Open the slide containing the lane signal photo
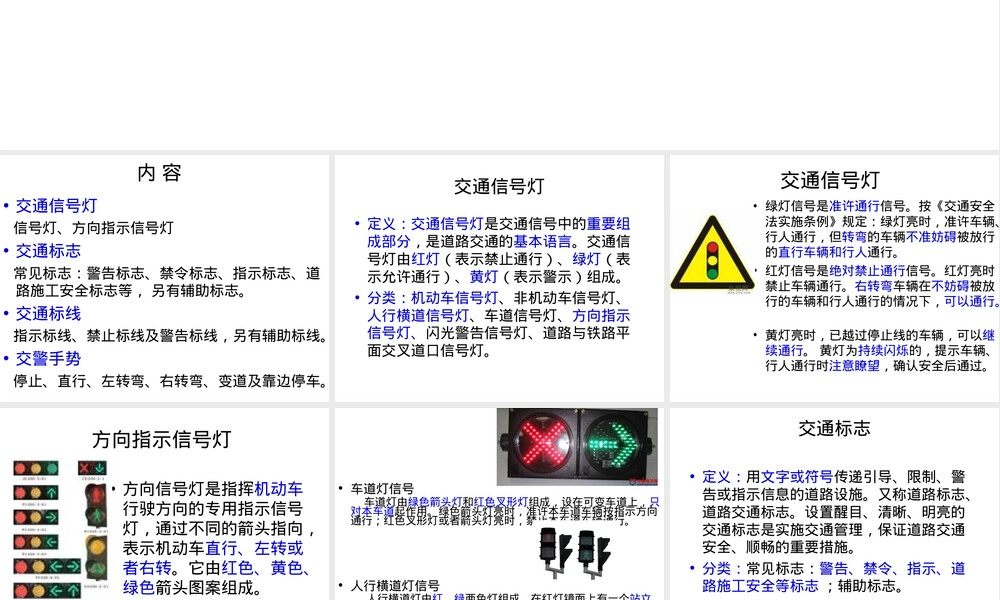The height and width of the screenshot is (600, 1000). click(499, 504)
